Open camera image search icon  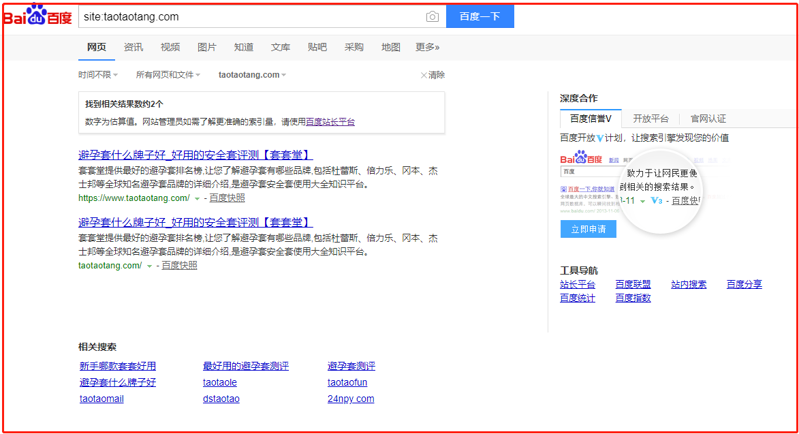click(432, 17)
